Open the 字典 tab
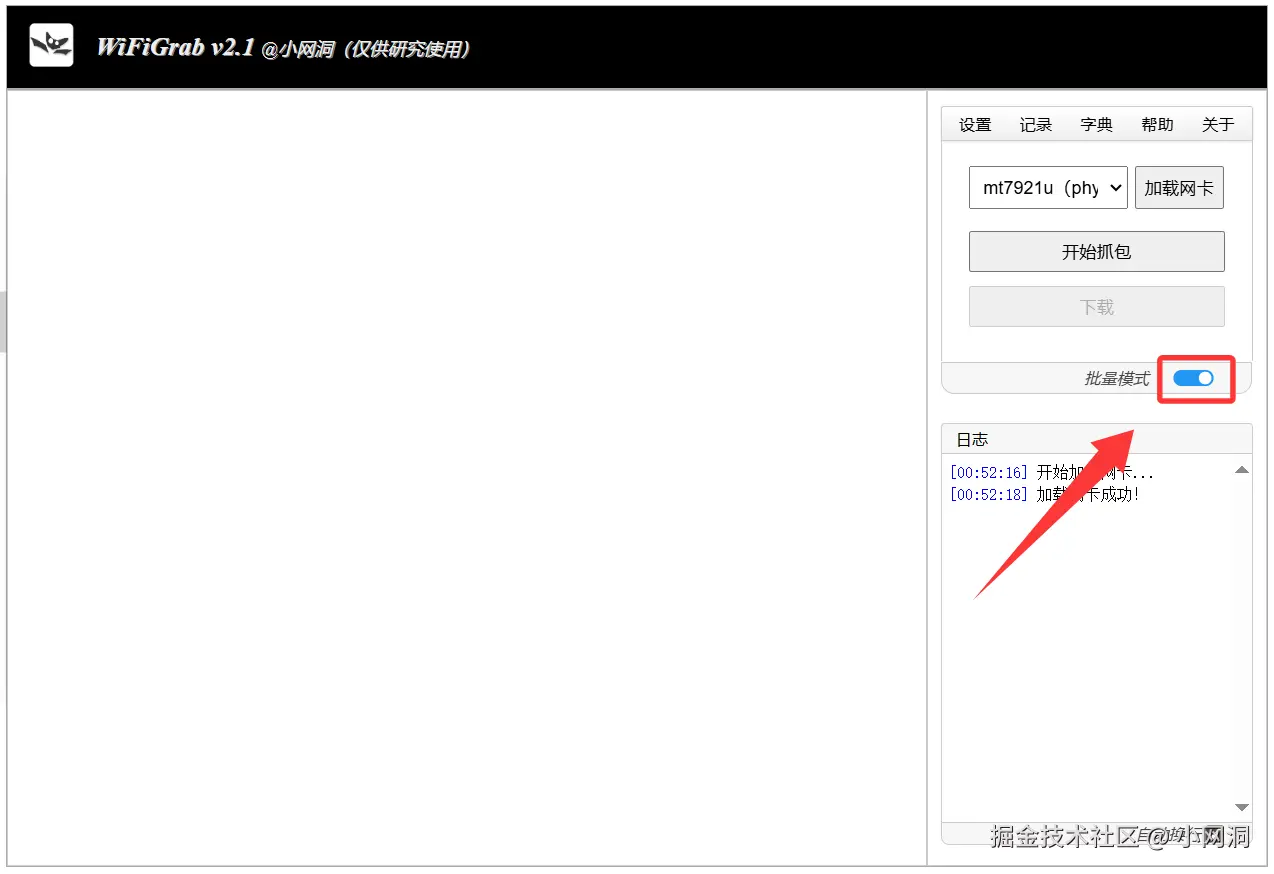 pos(1097,124)
